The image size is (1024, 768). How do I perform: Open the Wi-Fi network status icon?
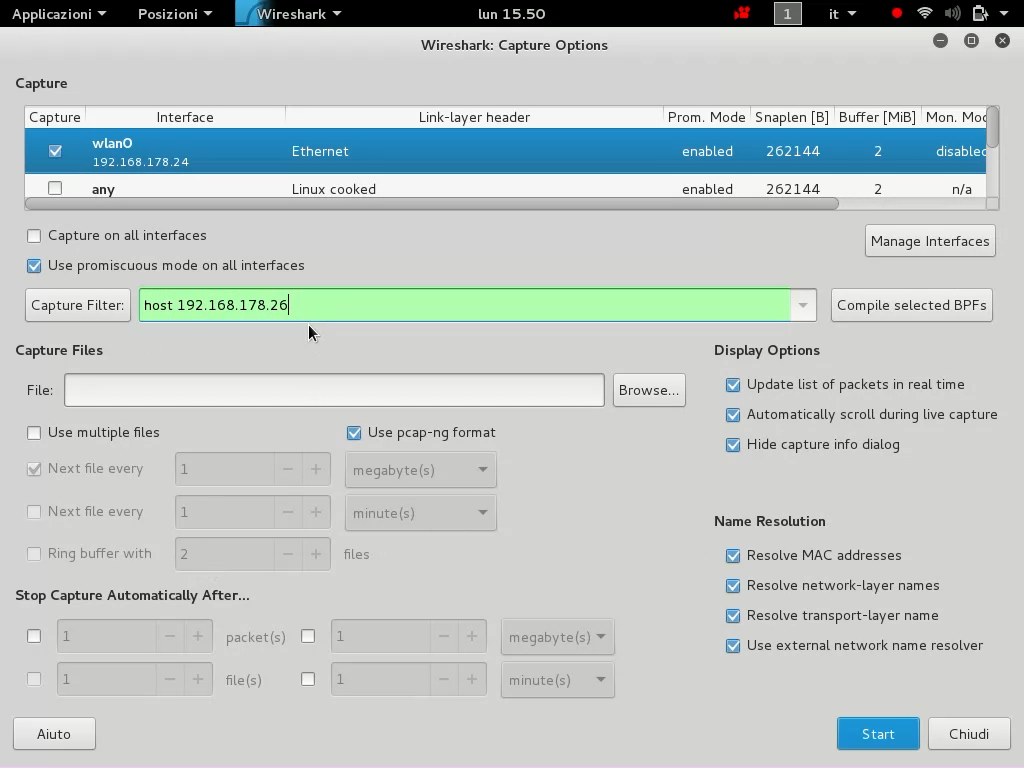924,13
